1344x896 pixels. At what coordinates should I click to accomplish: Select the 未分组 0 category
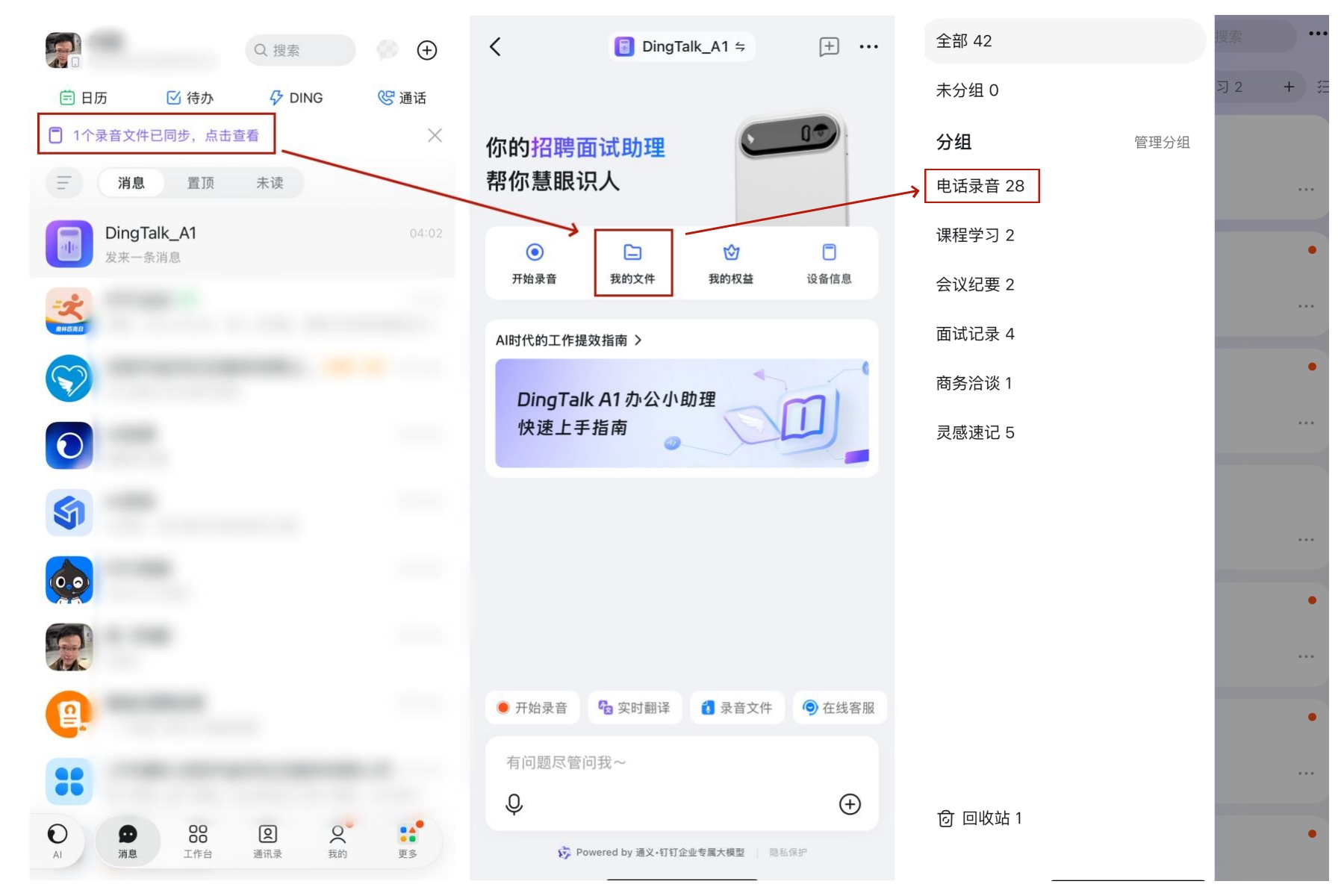pos(968,90)
